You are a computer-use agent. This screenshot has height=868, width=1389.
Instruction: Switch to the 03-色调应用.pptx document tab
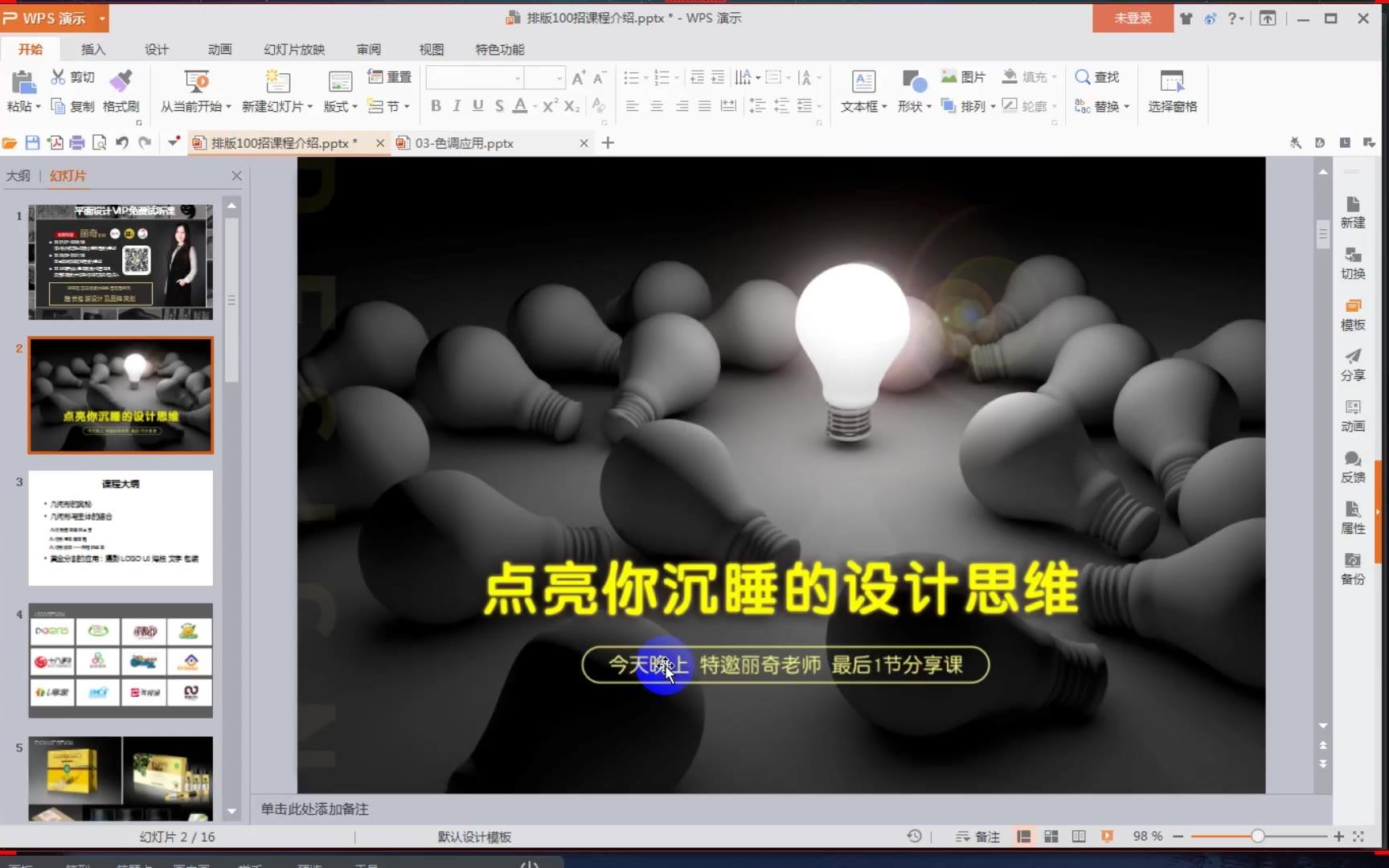462,143
